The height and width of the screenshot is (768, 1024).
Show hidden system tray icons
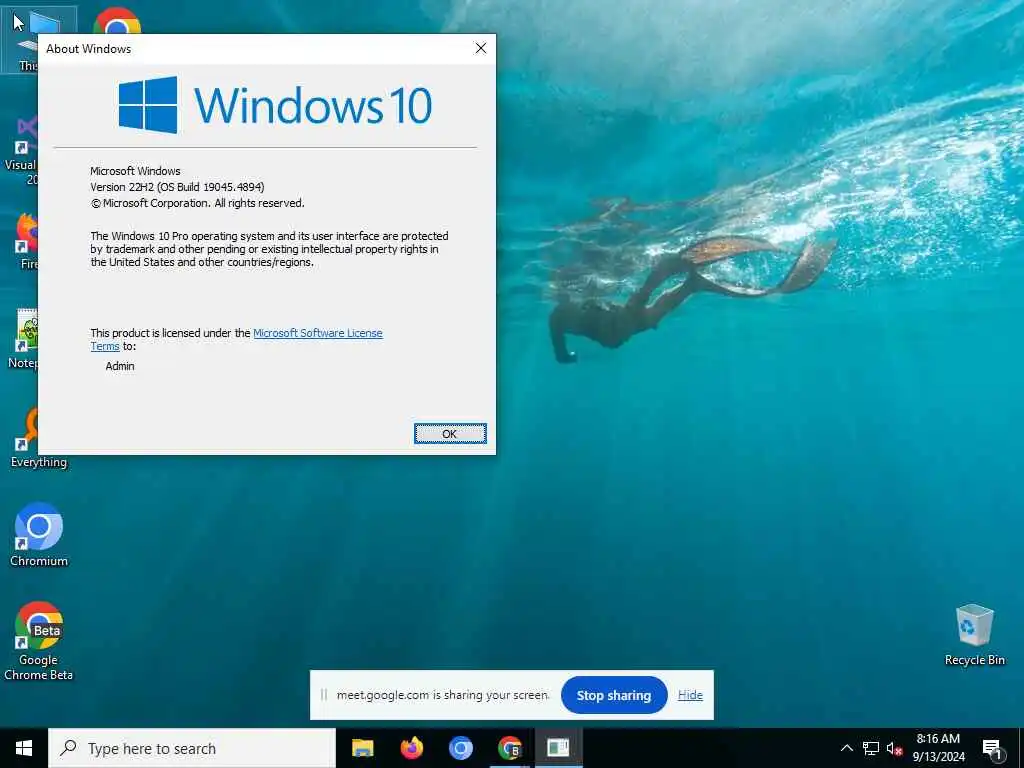coord(846,748)
